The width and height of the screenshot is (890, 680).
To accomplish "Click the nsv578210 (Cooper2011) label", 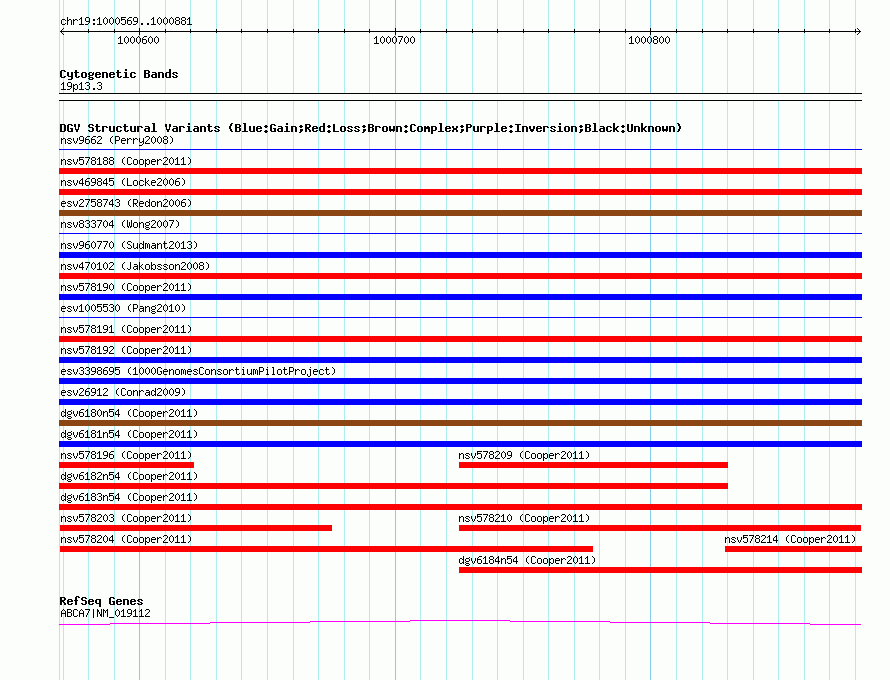I will coord(524,518).
